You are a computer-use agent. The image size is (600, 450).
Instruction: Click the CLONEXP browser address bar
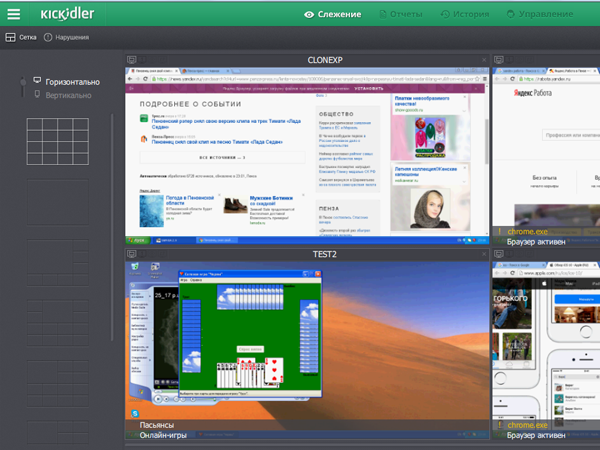pyautogui.click(x=313, y=79)
